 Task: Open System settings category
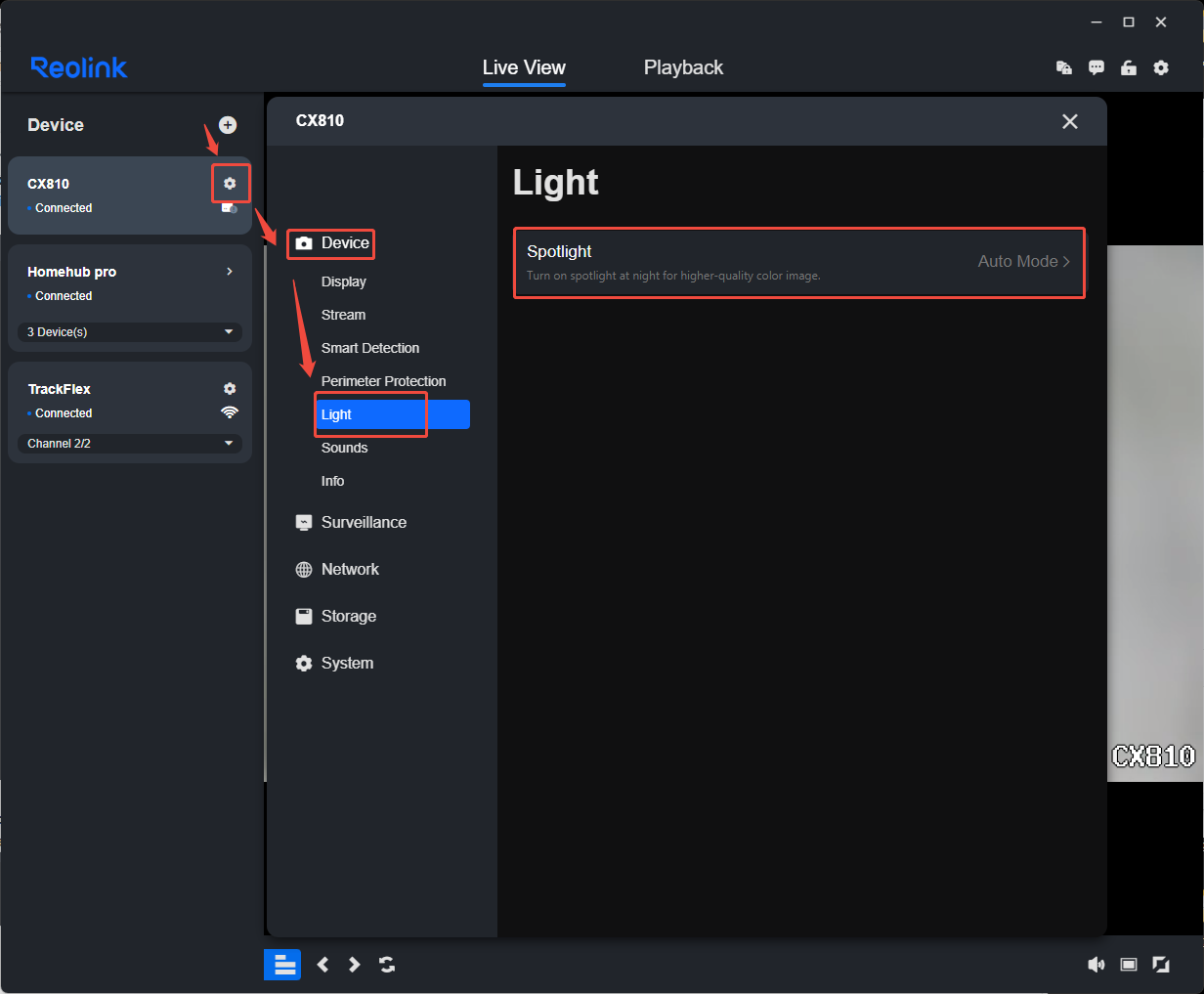(x=334, y=663)
